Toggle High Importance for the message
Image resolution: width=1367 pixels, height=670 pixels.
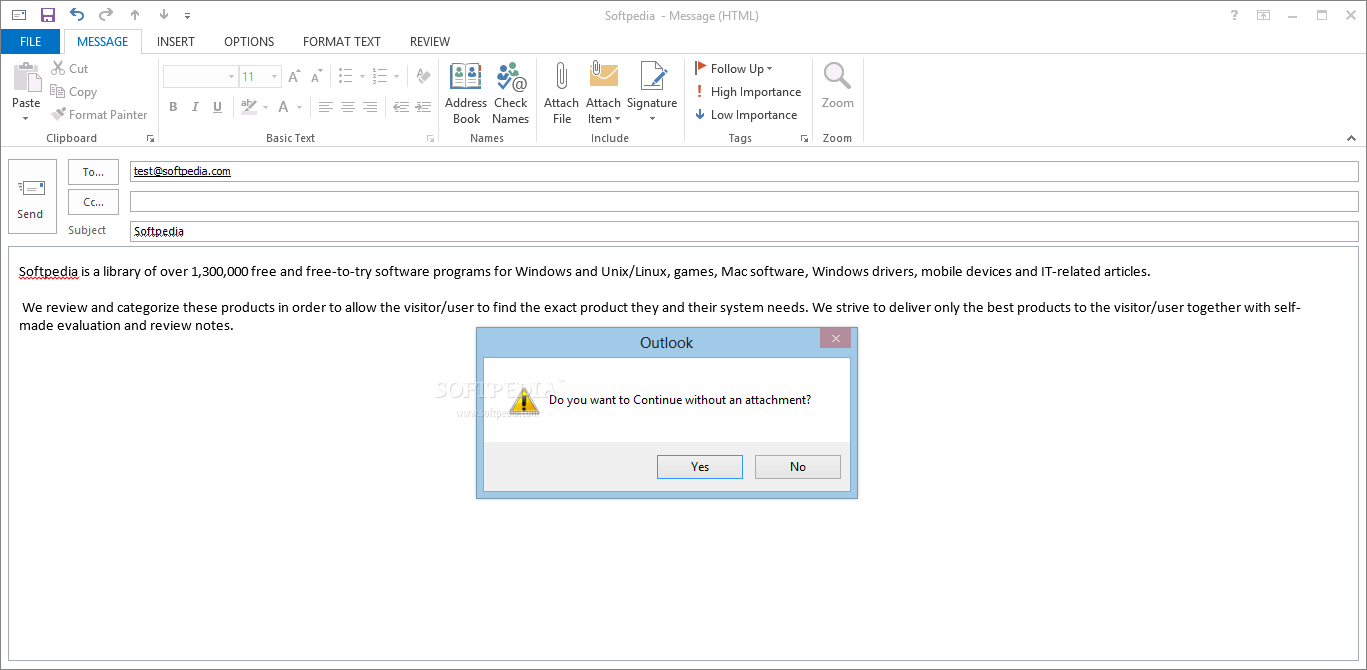(x=748, y=92)
